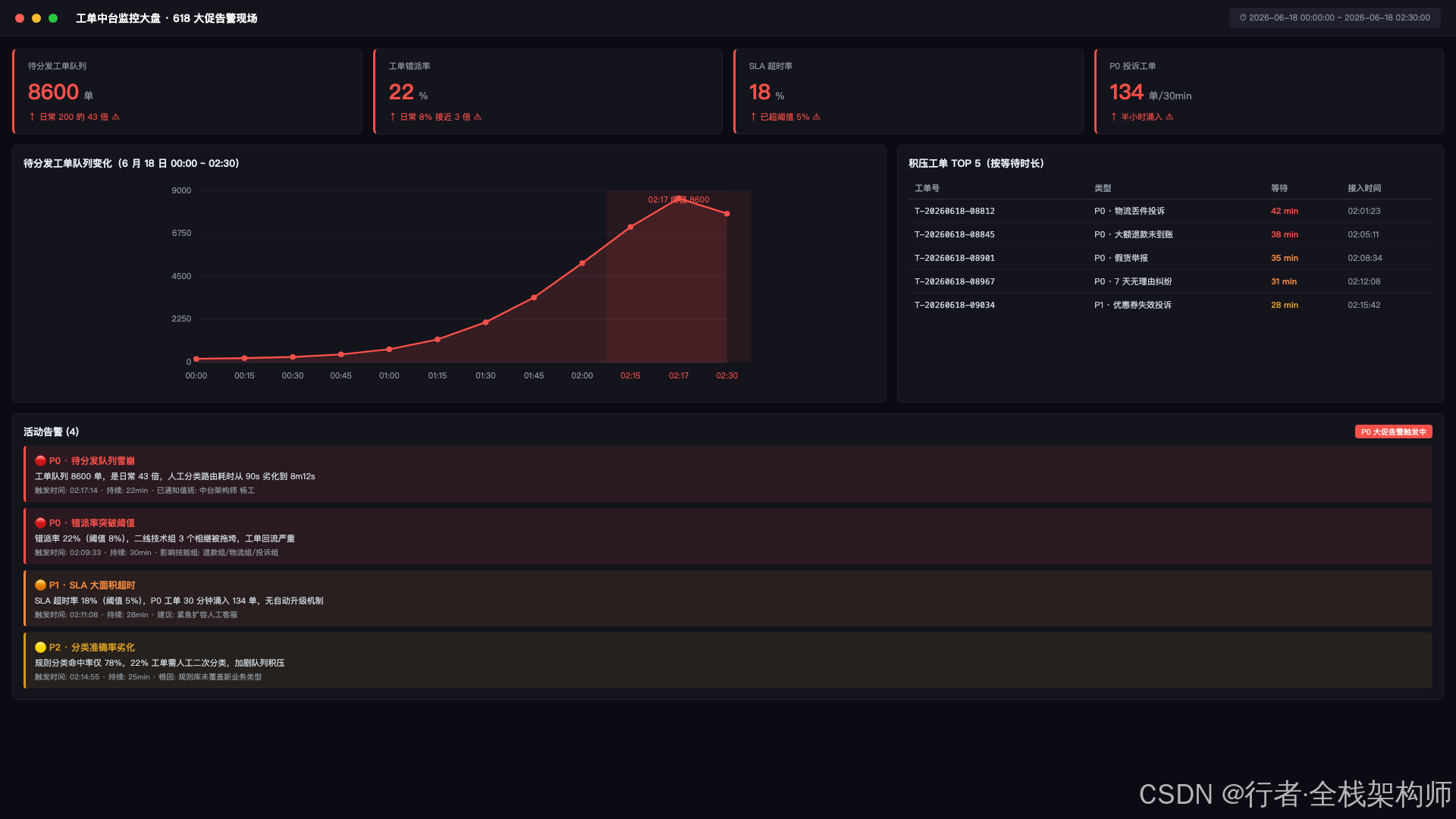Click the 日常 8% 接近 3 倍 warning text
Viewport: 1456px width, 819px height.
[436, 118]
